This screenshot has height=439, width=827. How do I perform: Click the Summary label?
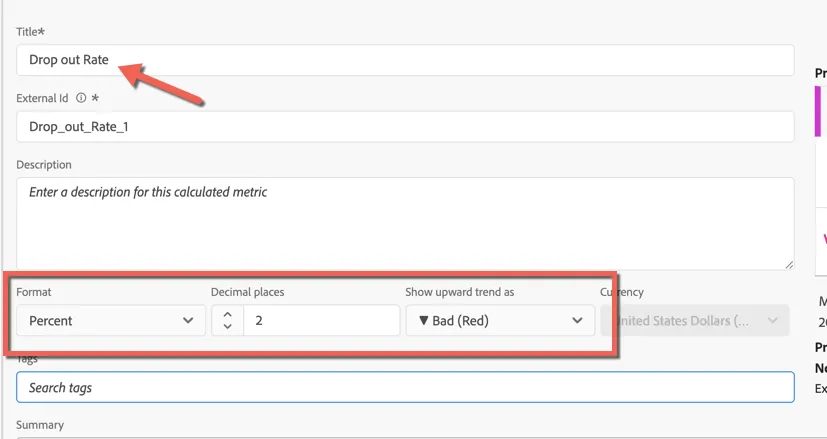pyautogui.click(x=40, y=425)
